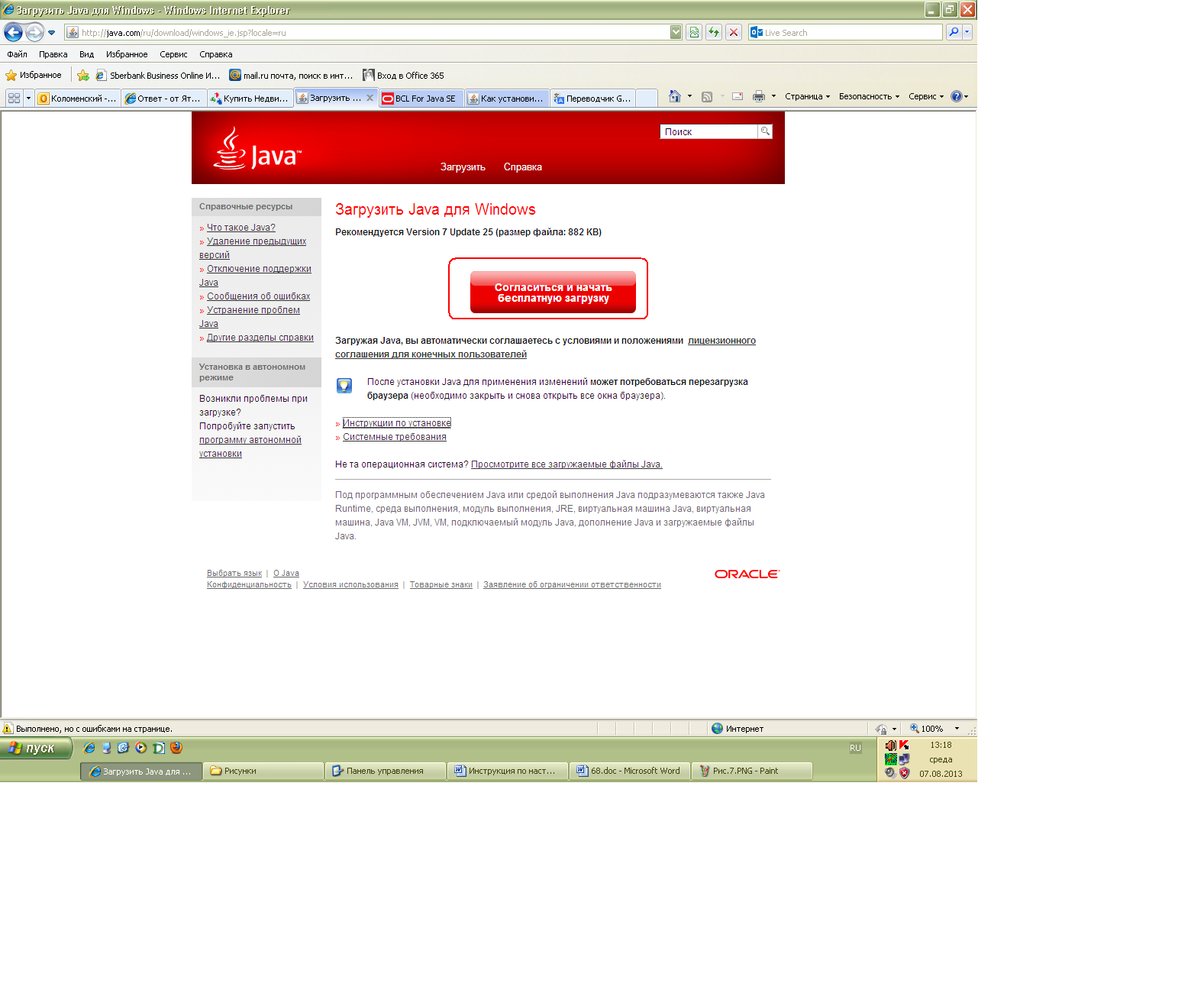The width and height of the screenshot is (1204, 993).
Task: Open the пуск Start button
Action: [37, 748]
